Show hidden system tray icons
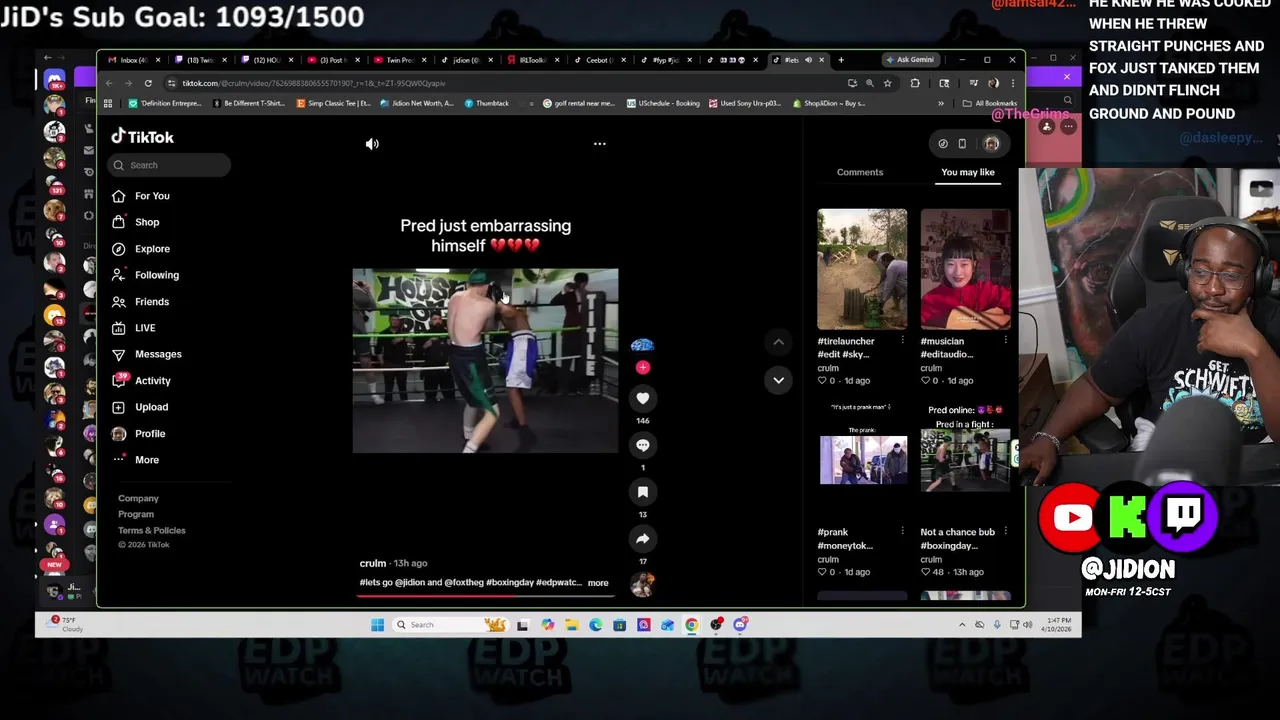The image size is (1280, 720). click(962, 625)
